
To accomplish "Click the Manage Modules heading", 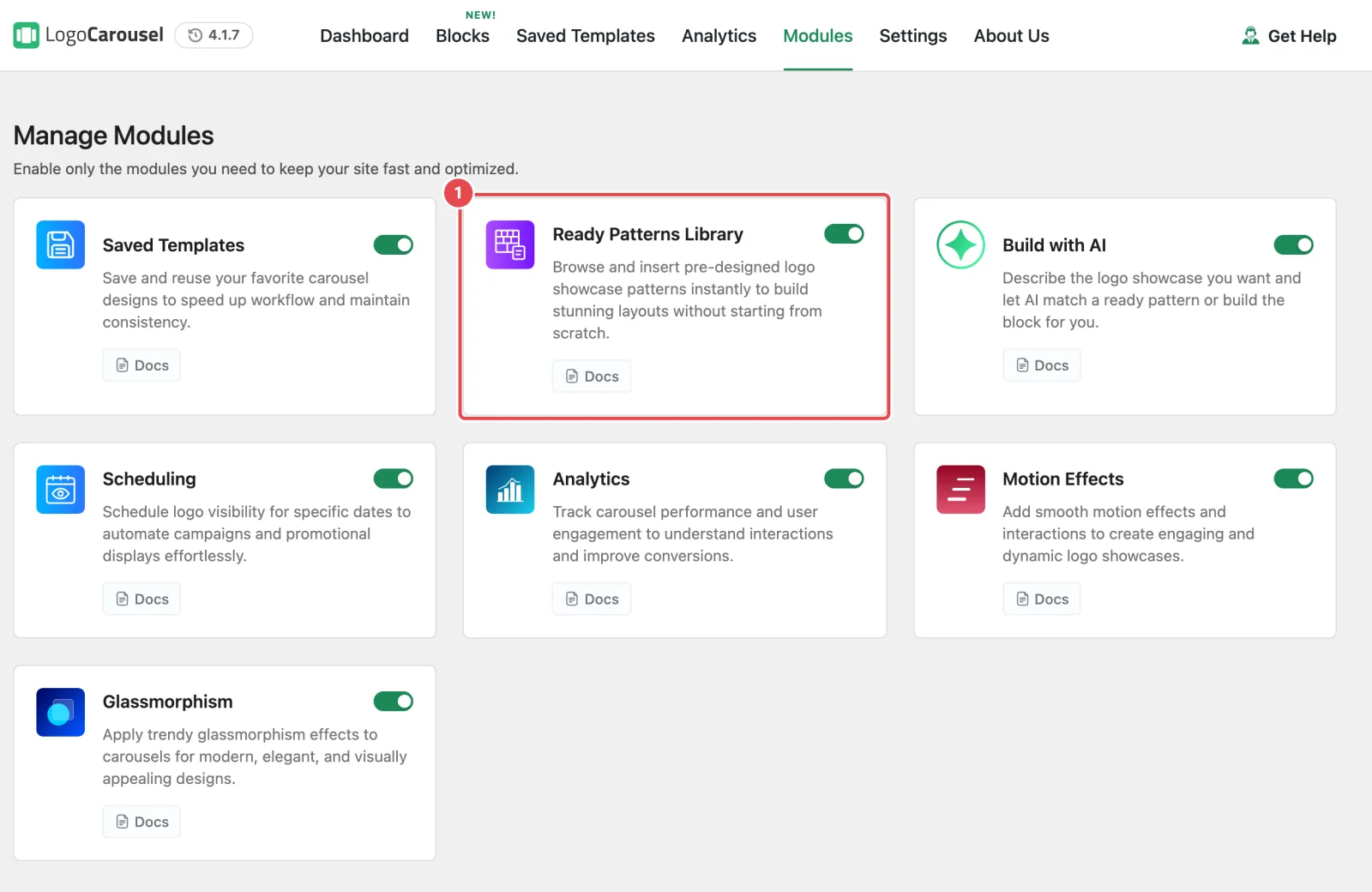I will pos(113,136).
